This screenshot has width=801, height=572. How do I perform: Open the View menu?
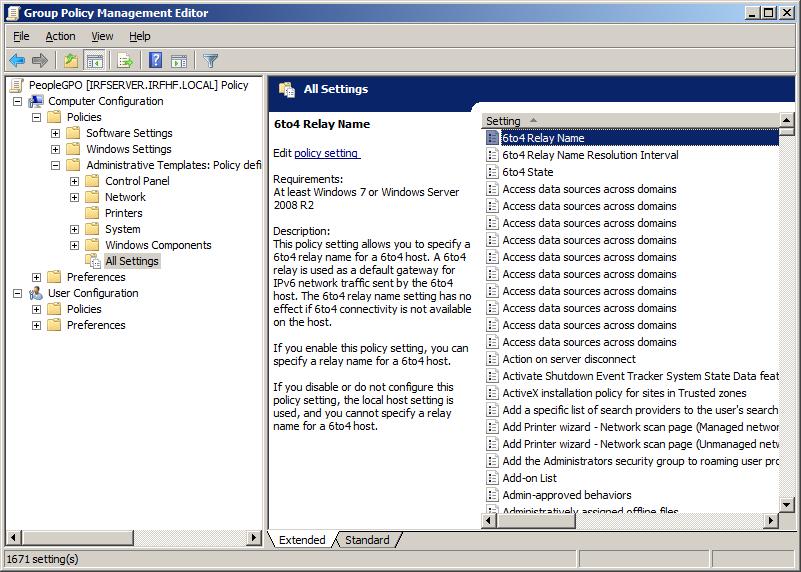[102, 36]
